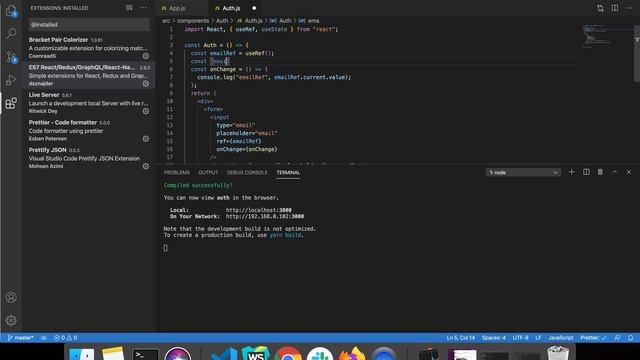Click the unsaved dot on the Auth.js tab
Screen dimensions: 640x360
click(254, 8)
